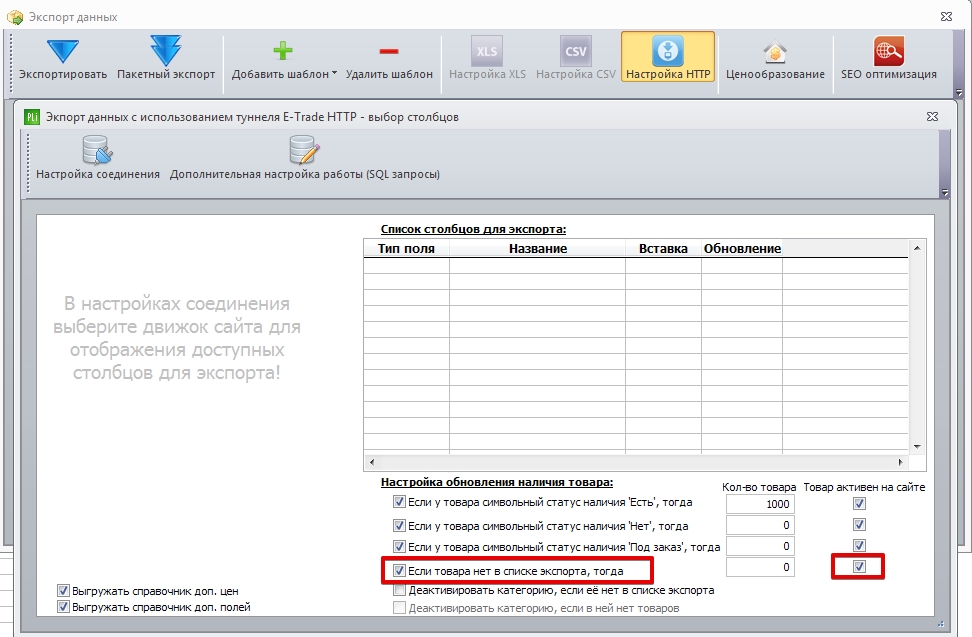
Task: Open SEO оптимизация globe icon
Action: pos(888,51)
